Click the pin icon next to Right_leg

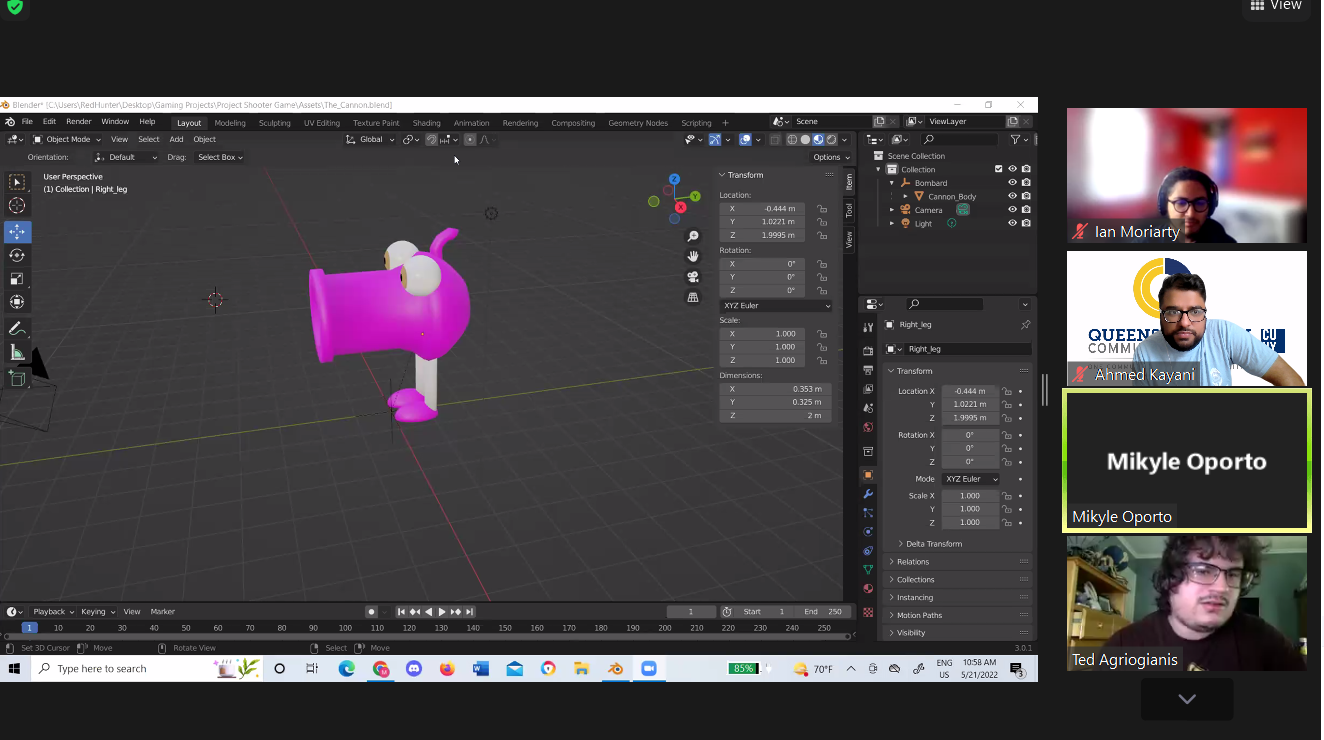(1025, 325)
